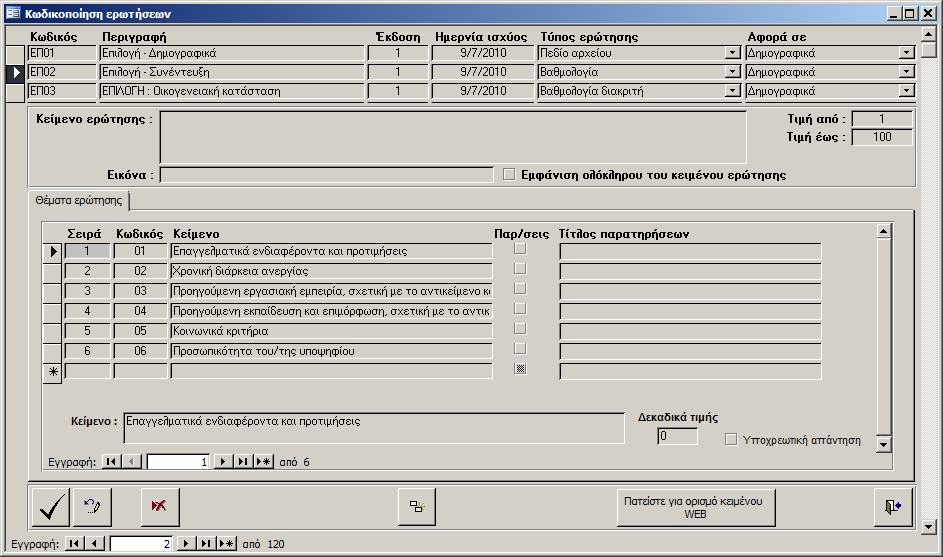Toggle Παρ/σεις checkbox for row 03
This screenshot has width=943, height=557.
tap(520, 289)
